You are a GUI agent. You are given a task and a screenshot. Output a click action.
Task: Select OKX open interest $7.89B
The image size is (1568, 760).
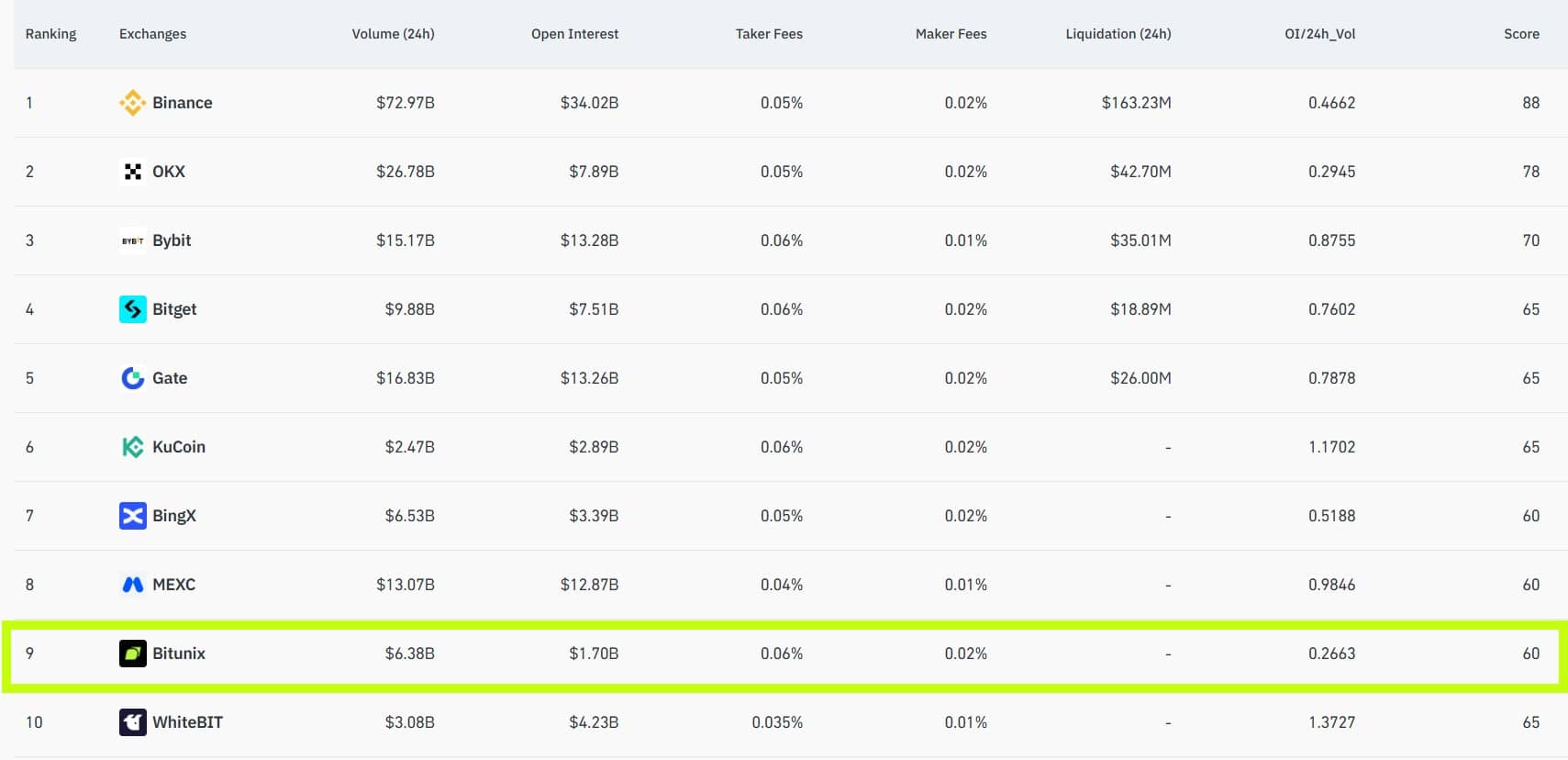(594, 172)
